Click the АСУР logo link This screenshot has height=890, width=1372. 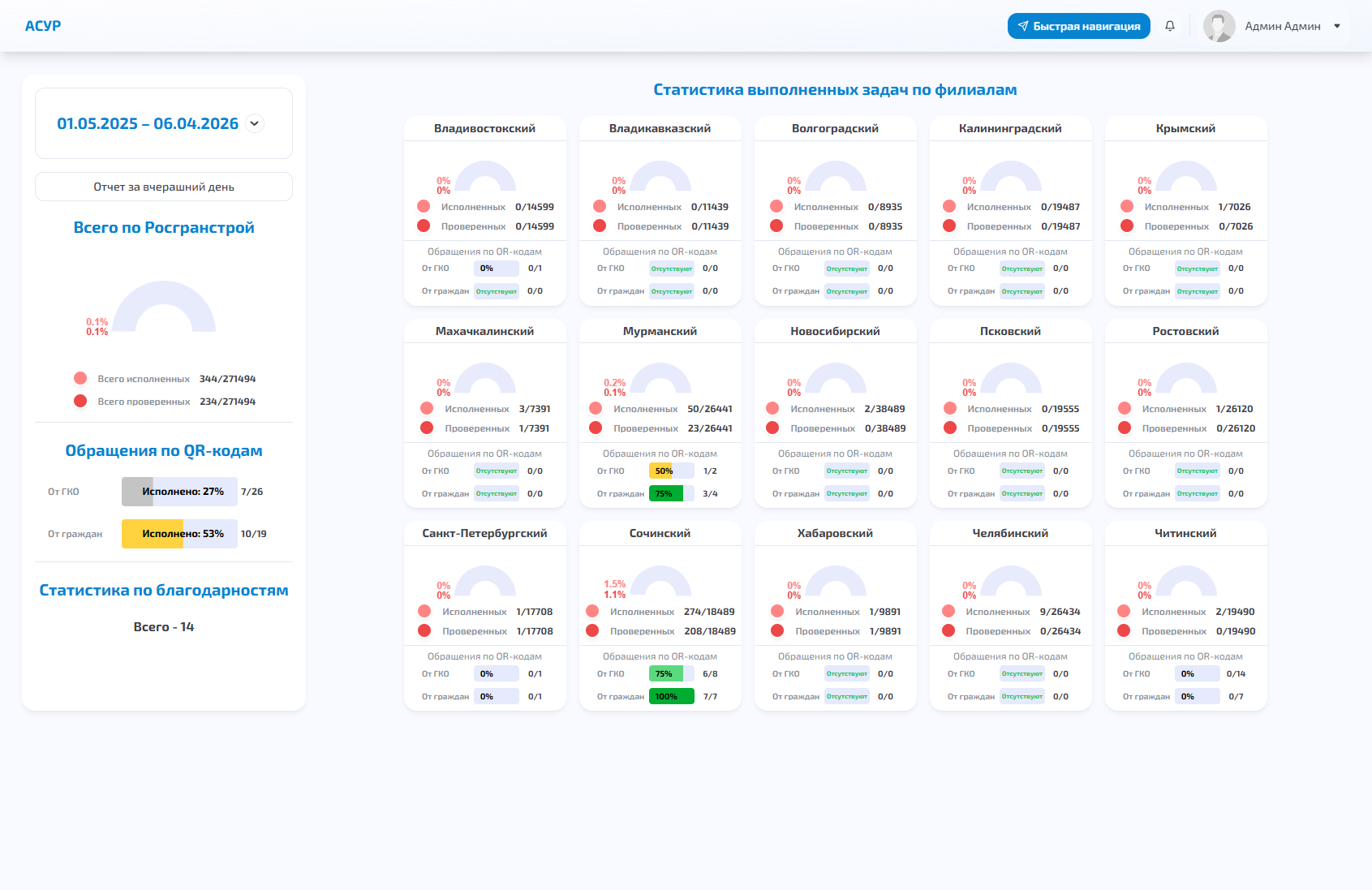(x=43, y=26)
